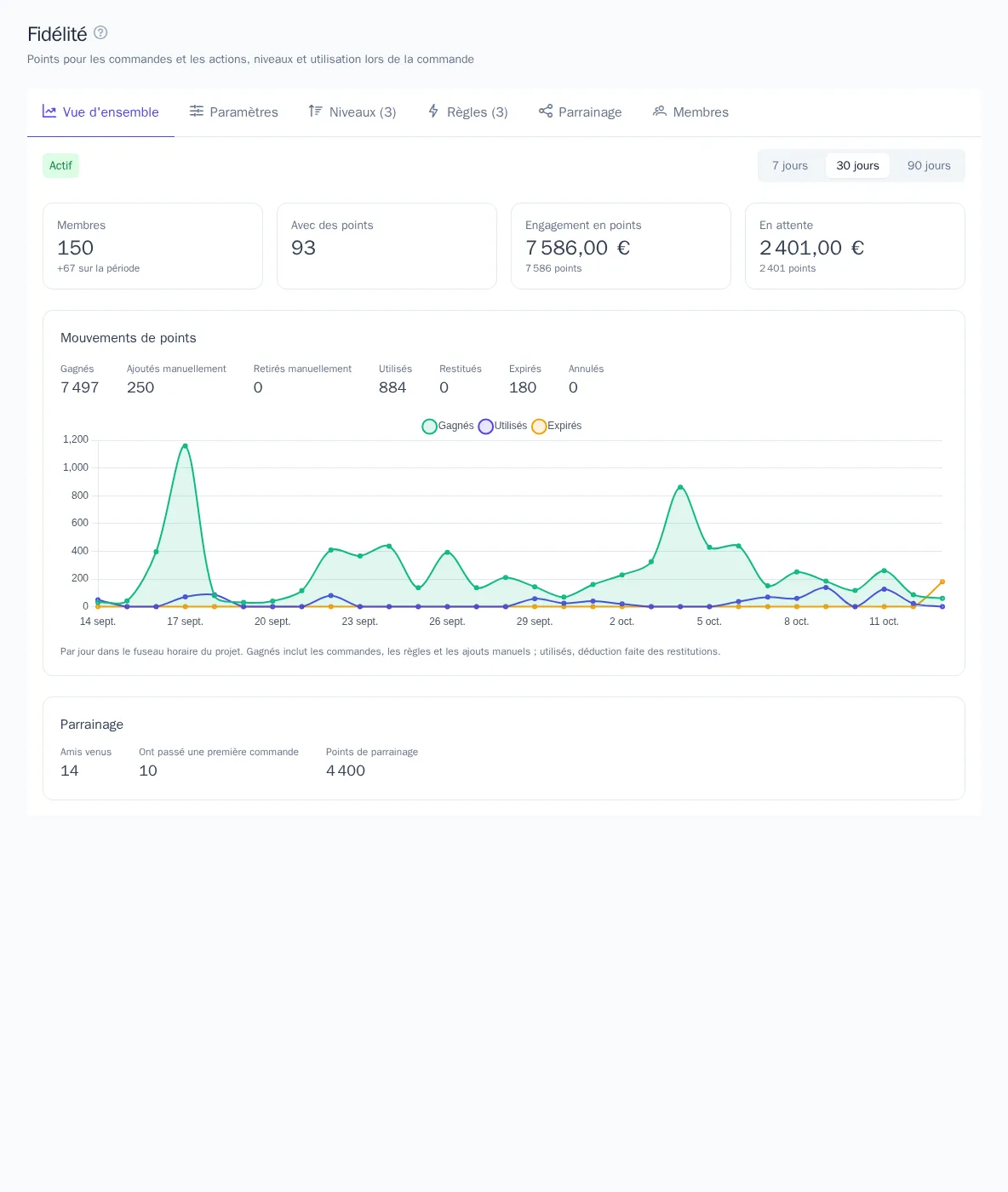1008x1192 pixels.
Task: Click the Points de parrainage value 4 400
Action: tap(346, 771)
